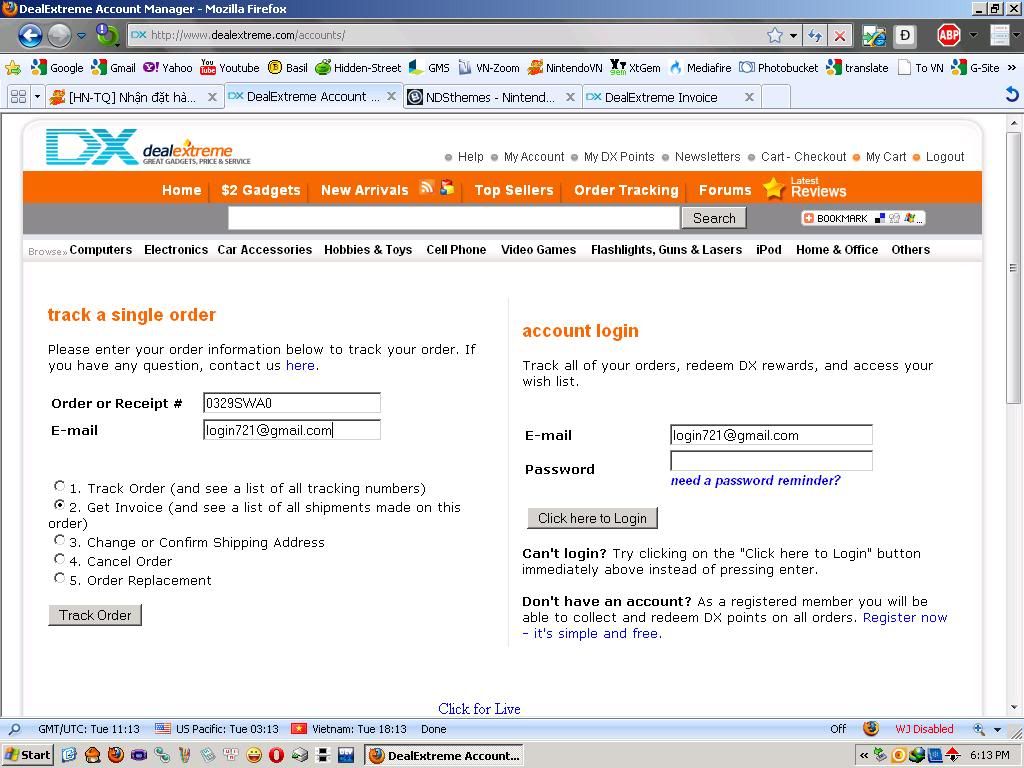Switch to the NDSthemes - Nintendo tab
The width and height of the screenshot is (1024, 768).
coord(491,97)
